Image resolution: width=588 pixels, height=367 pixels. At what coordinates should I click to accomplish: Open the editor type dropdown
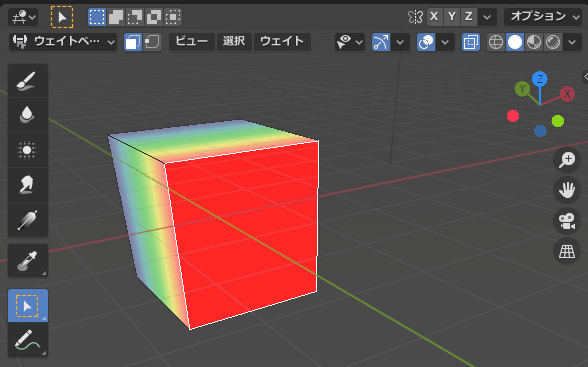click(x=23, y=17)
